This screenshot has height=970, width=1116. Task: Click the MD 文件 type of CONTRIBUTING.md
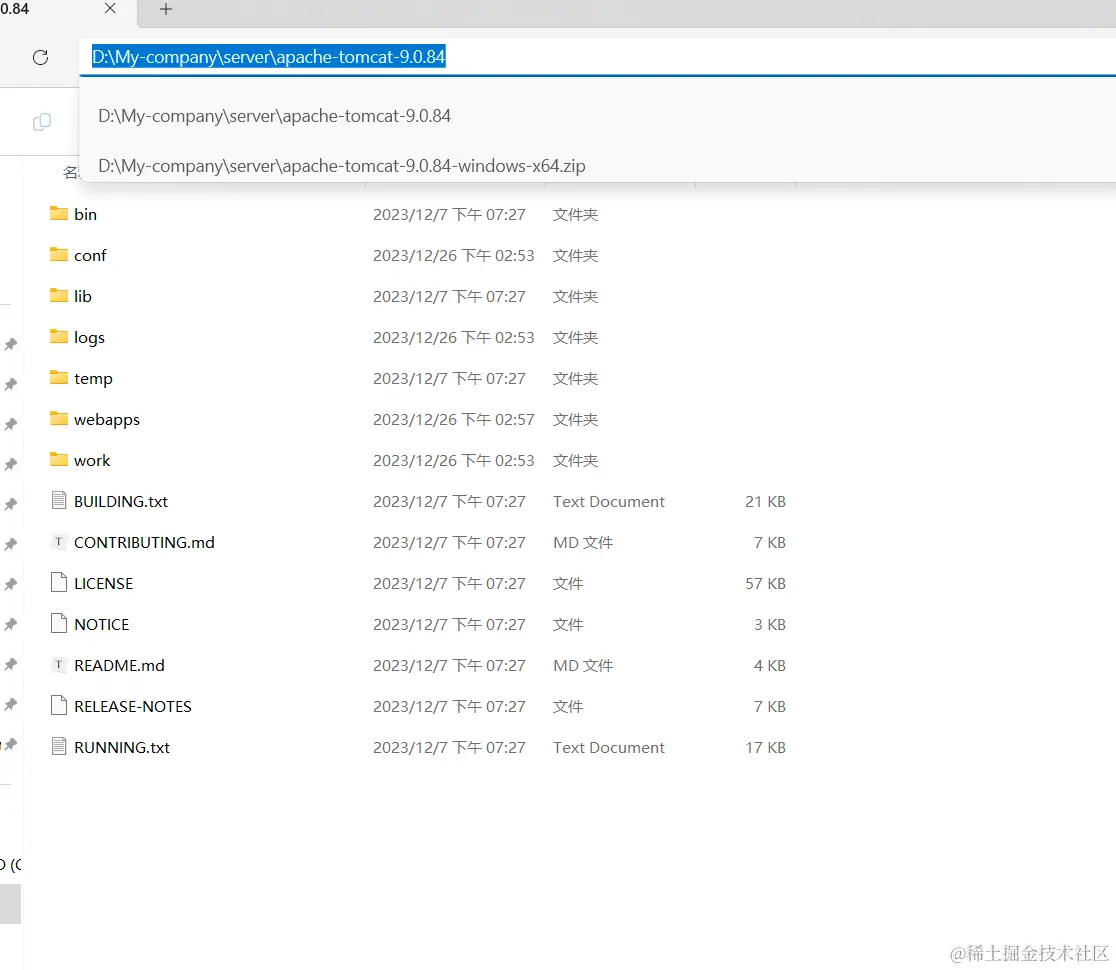tap(583, 542)
